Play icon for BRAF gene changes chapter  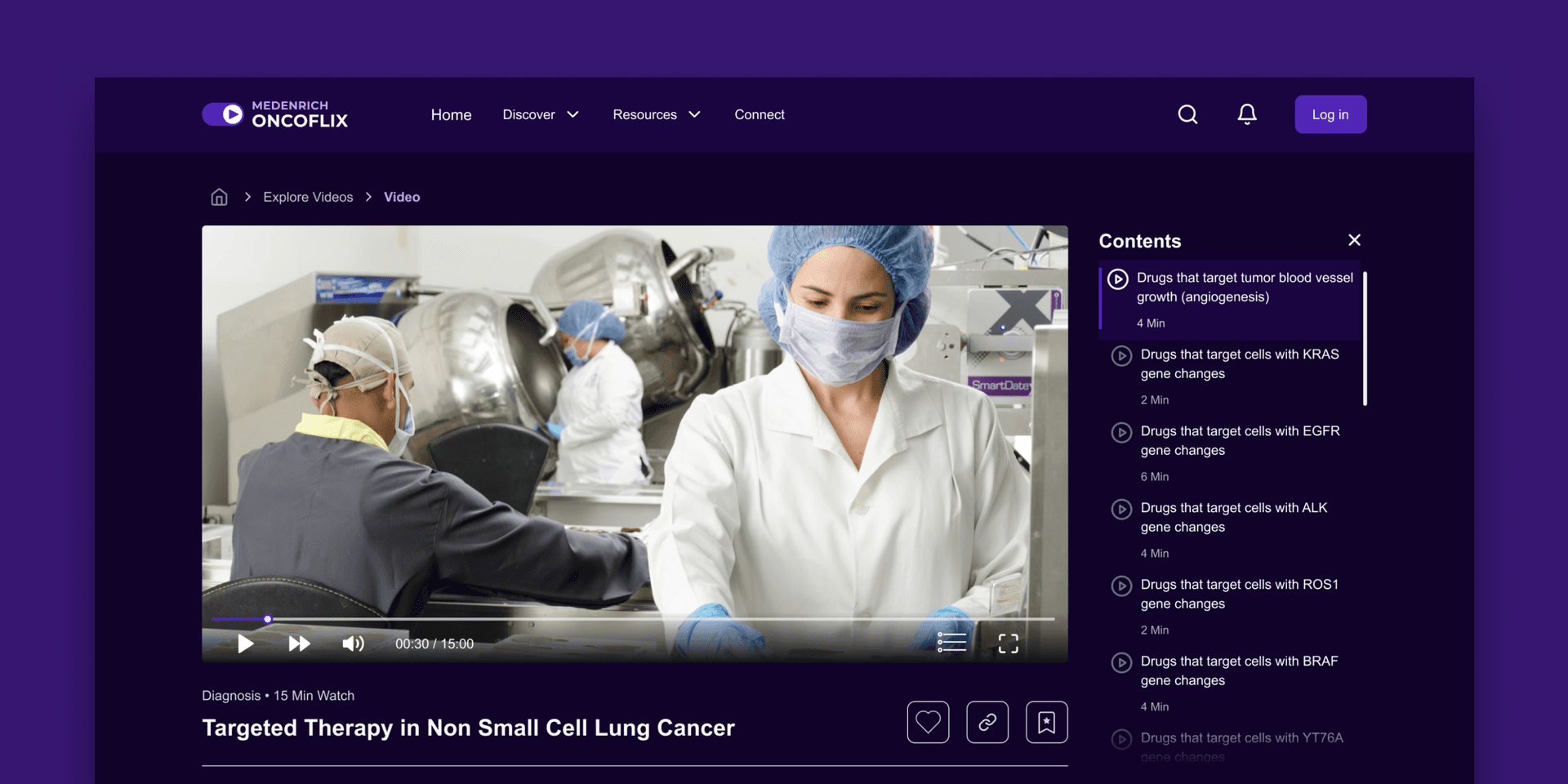[x=1122, y=663]
